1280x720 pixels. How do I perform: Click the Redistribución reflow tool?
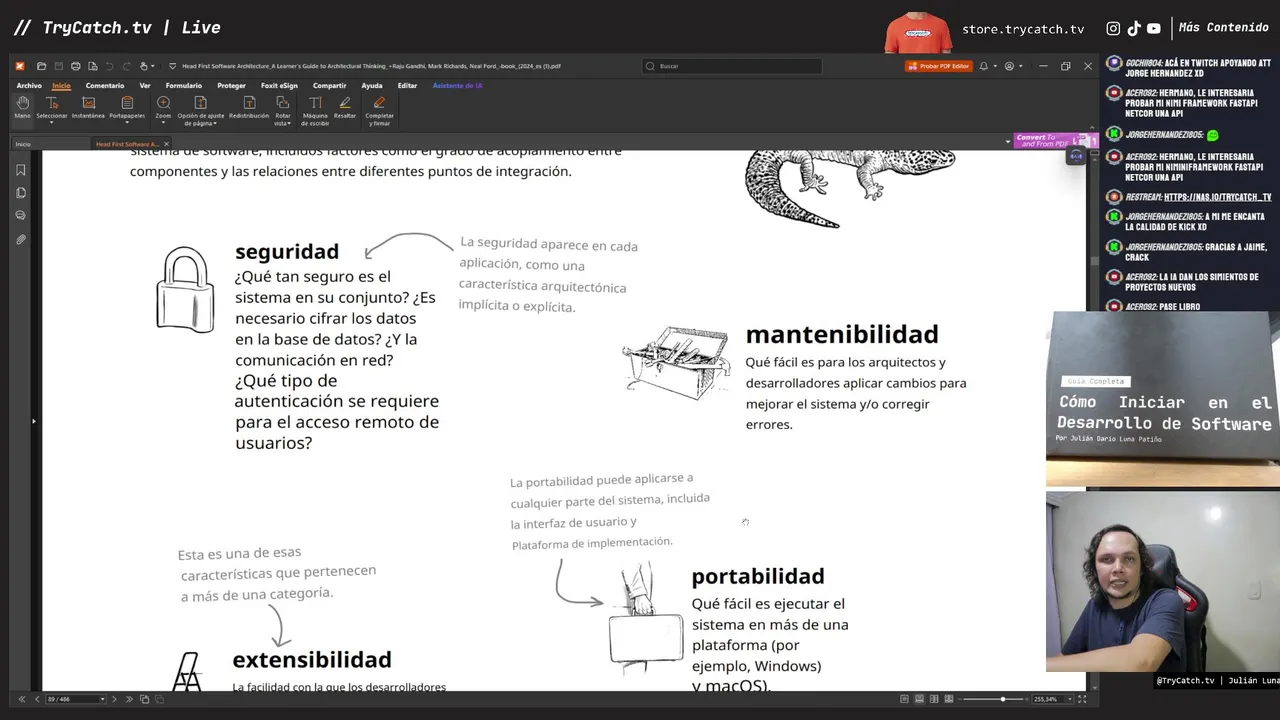[x=249, y=108]
